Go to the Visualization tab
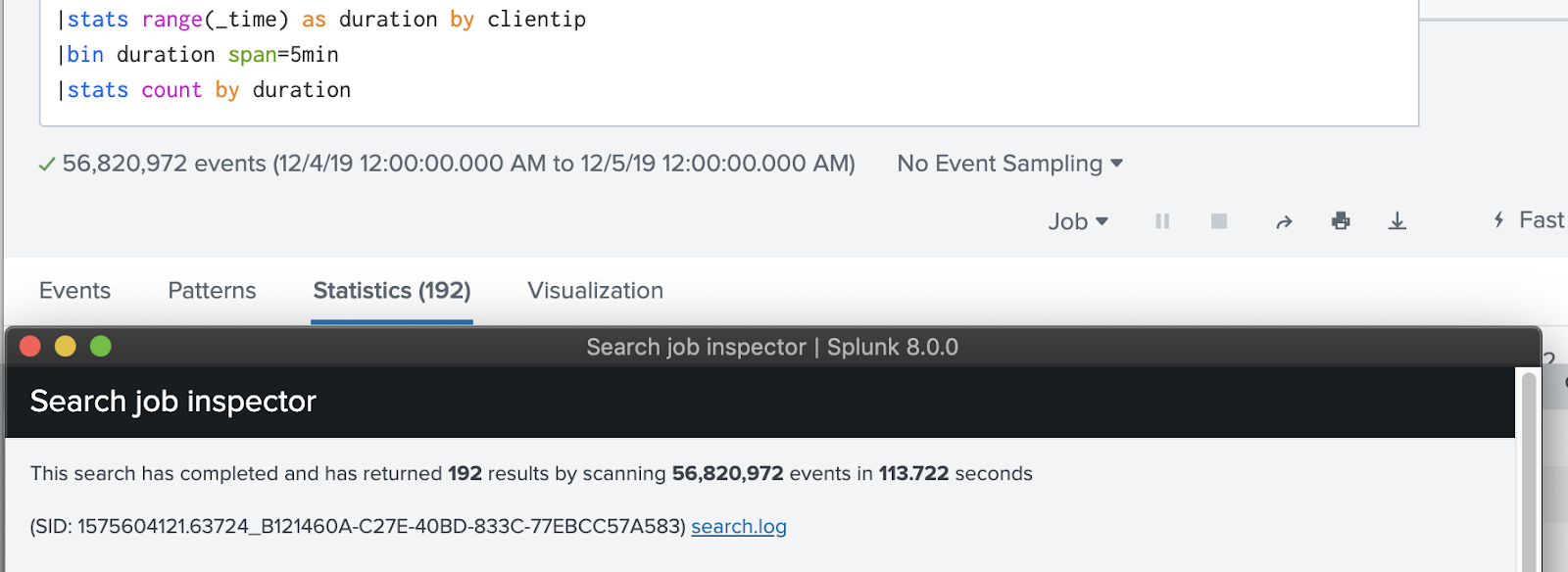The image size is (1568, 572). coord(595,291)
